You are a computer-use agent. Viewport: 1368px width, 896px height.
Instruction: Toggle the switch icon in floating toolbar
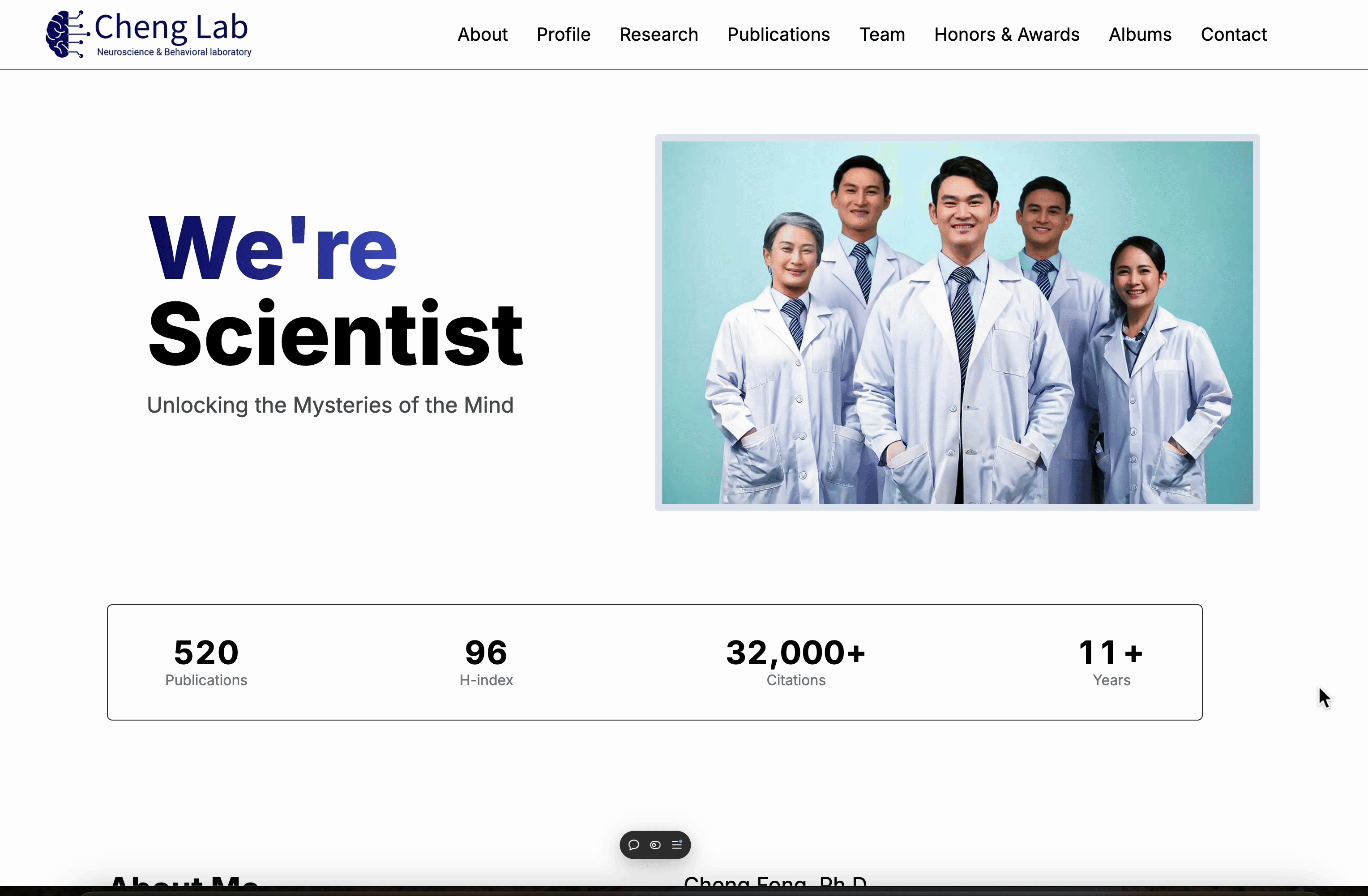tap(655, 845)
